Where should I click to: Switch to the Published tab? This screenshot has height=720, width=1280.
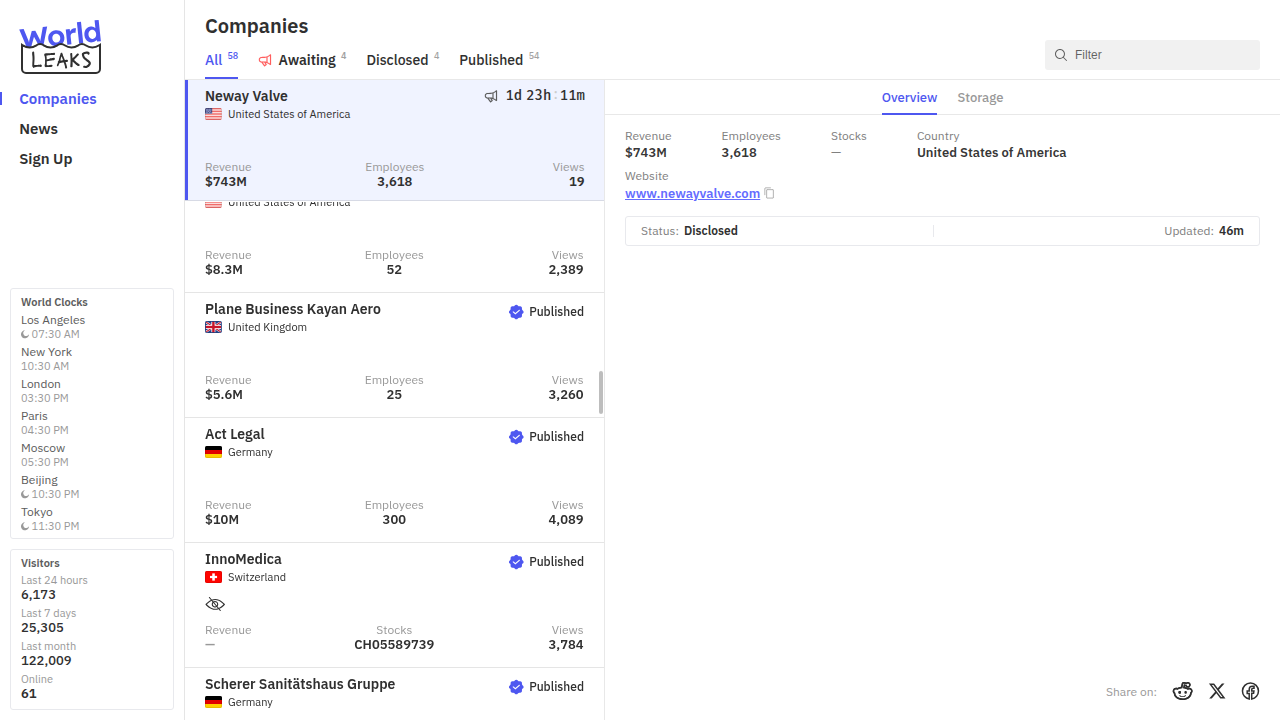[x=499, y=60]
